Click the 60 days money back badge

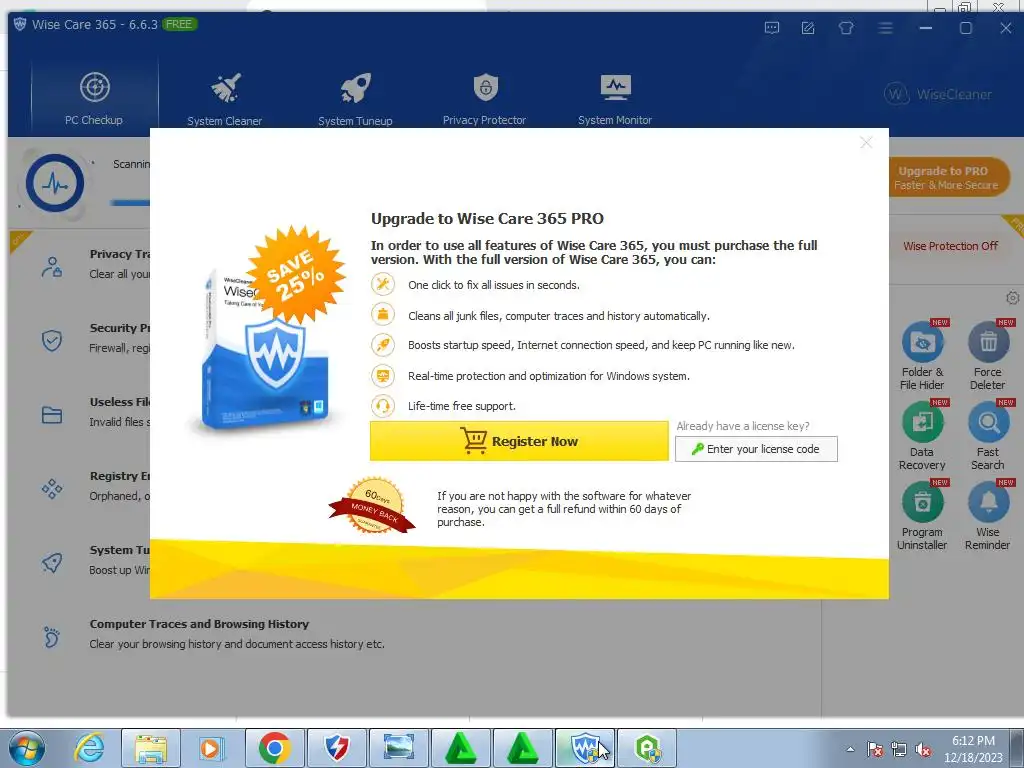tap(373, 505)
